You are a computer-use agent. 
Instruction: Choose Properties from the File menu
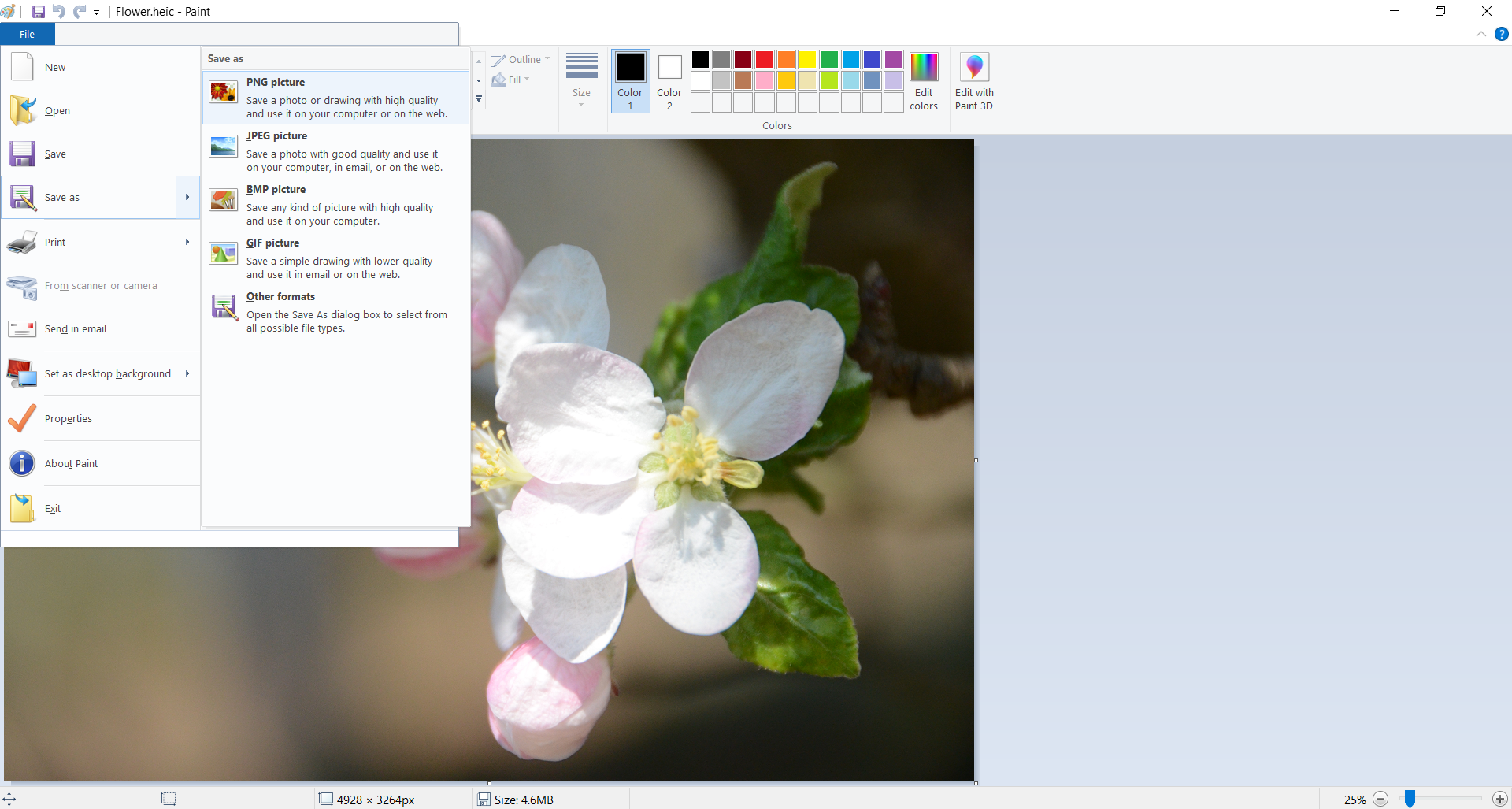pyautogui.click(x=69, y=419)
